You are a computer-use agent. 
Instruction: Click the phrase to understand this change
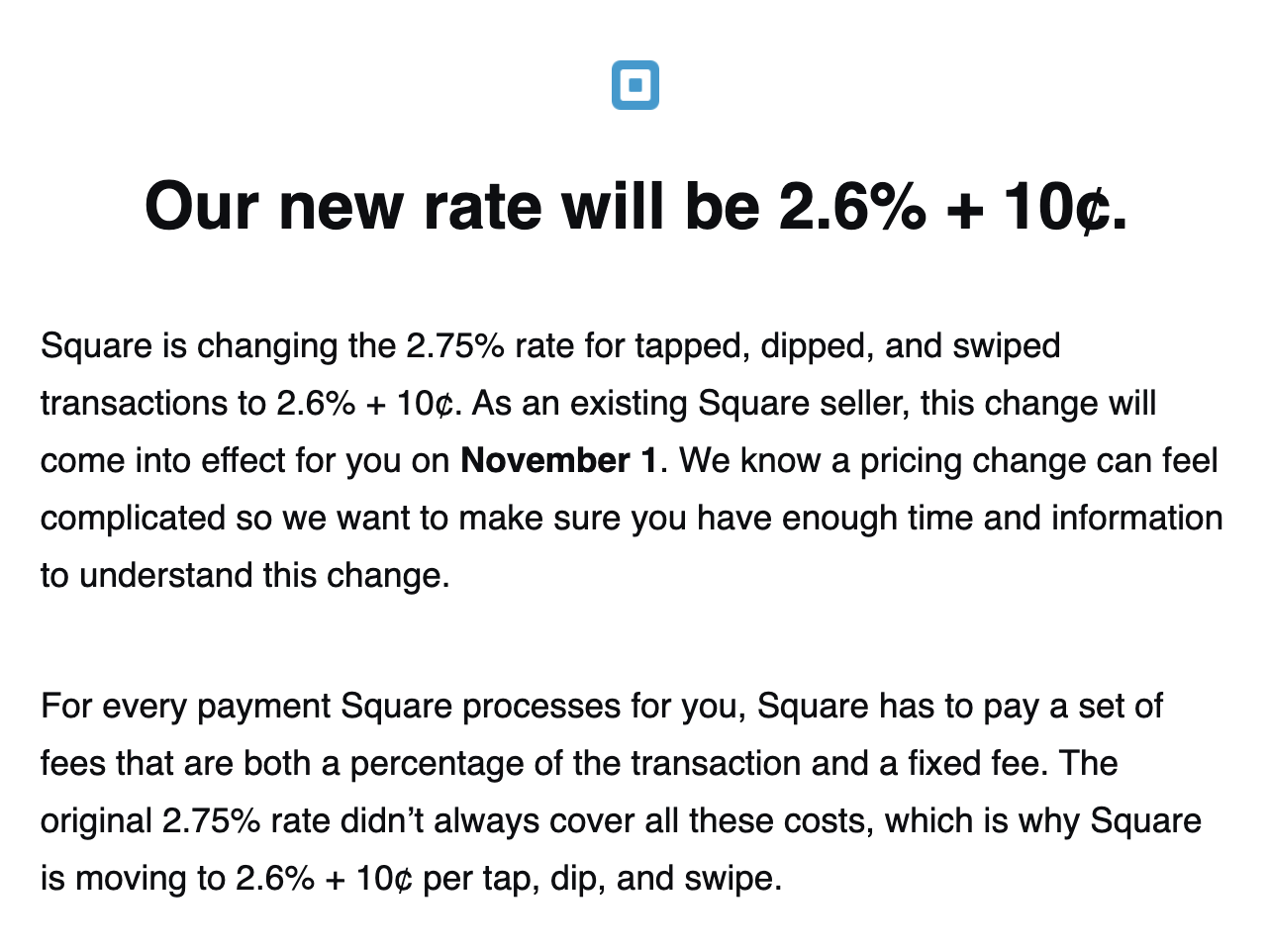coord(244,575)
